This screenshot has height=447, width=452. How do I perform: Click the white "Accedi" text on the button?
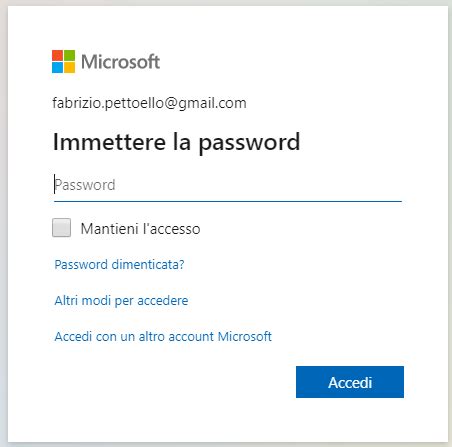click(350, 383)
